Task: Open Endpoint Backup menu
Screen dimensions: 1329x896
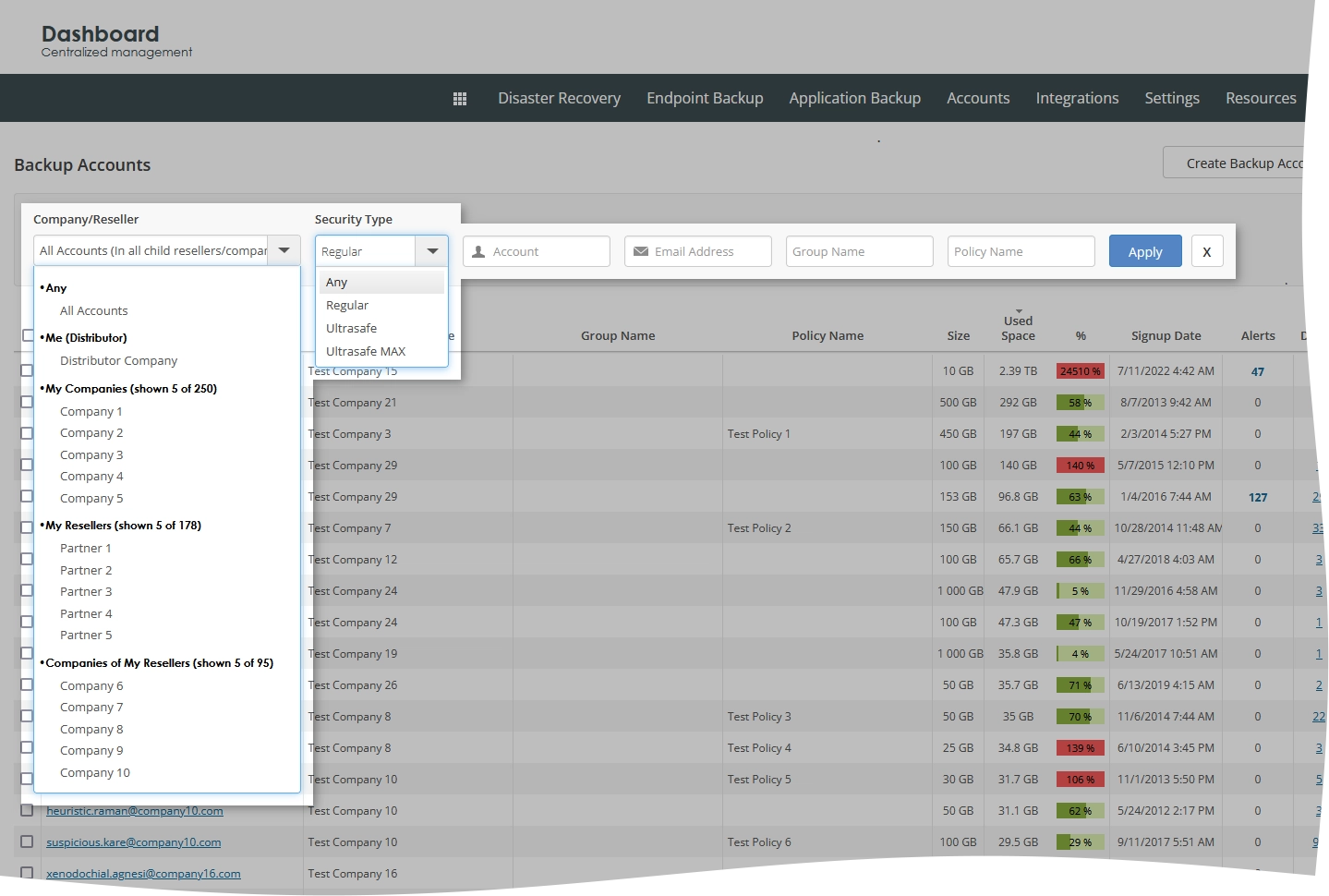Action: pos(705,98)
